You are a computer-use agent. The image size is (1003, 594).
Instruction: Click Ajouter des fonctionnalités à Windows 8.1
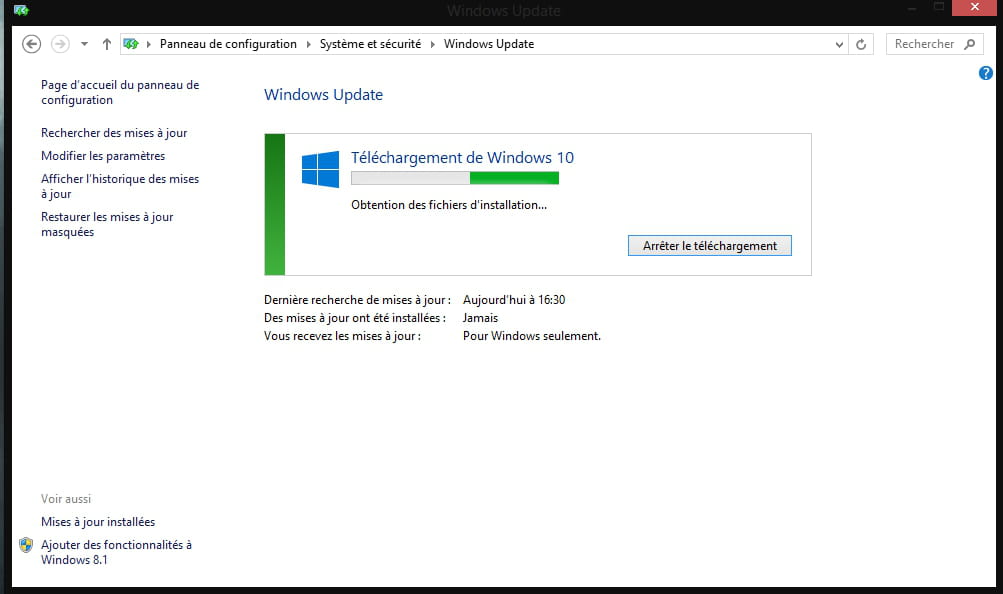(x=116, y=552)
